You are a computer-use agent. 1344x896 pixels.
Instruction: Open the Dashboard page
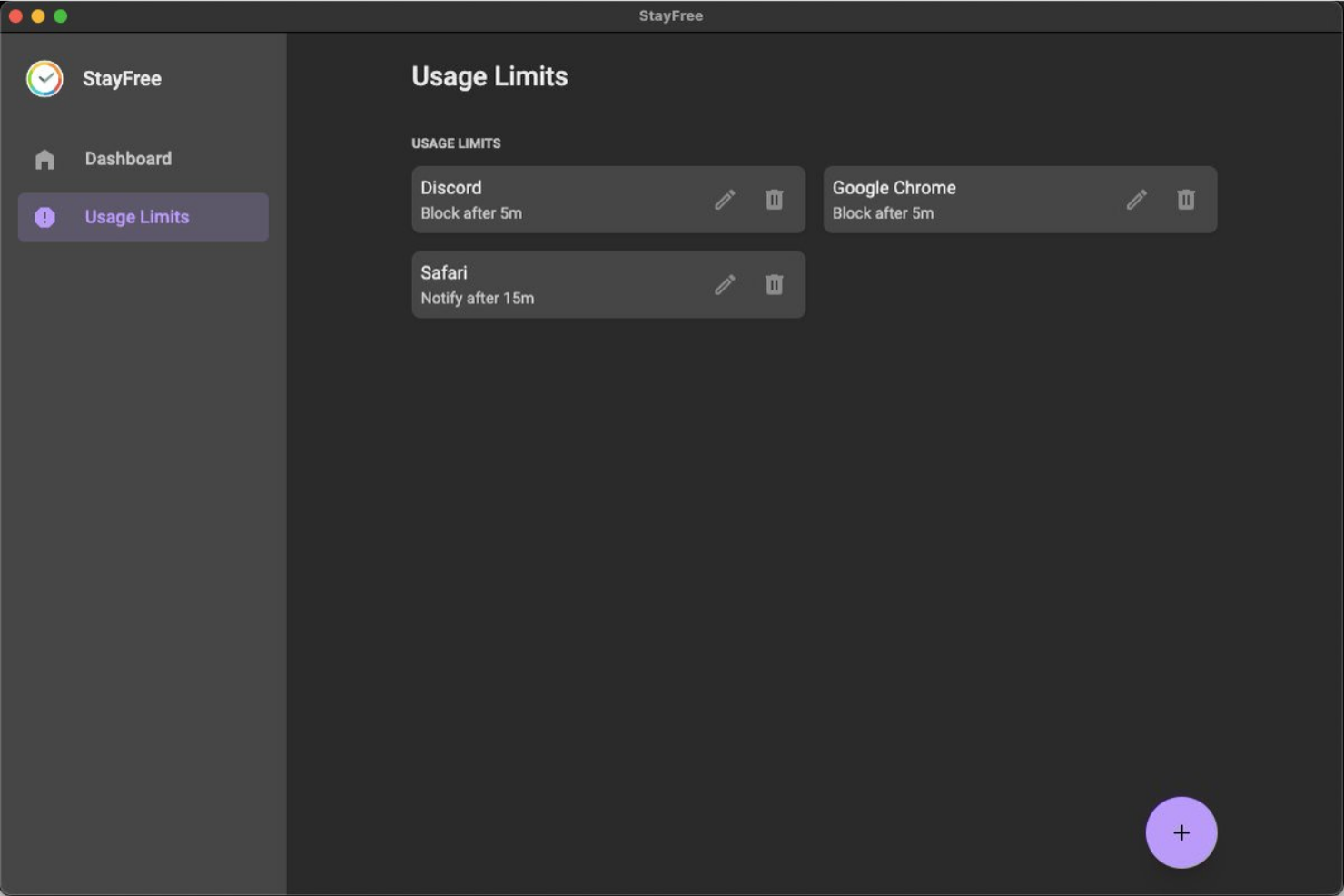point(127,158)
